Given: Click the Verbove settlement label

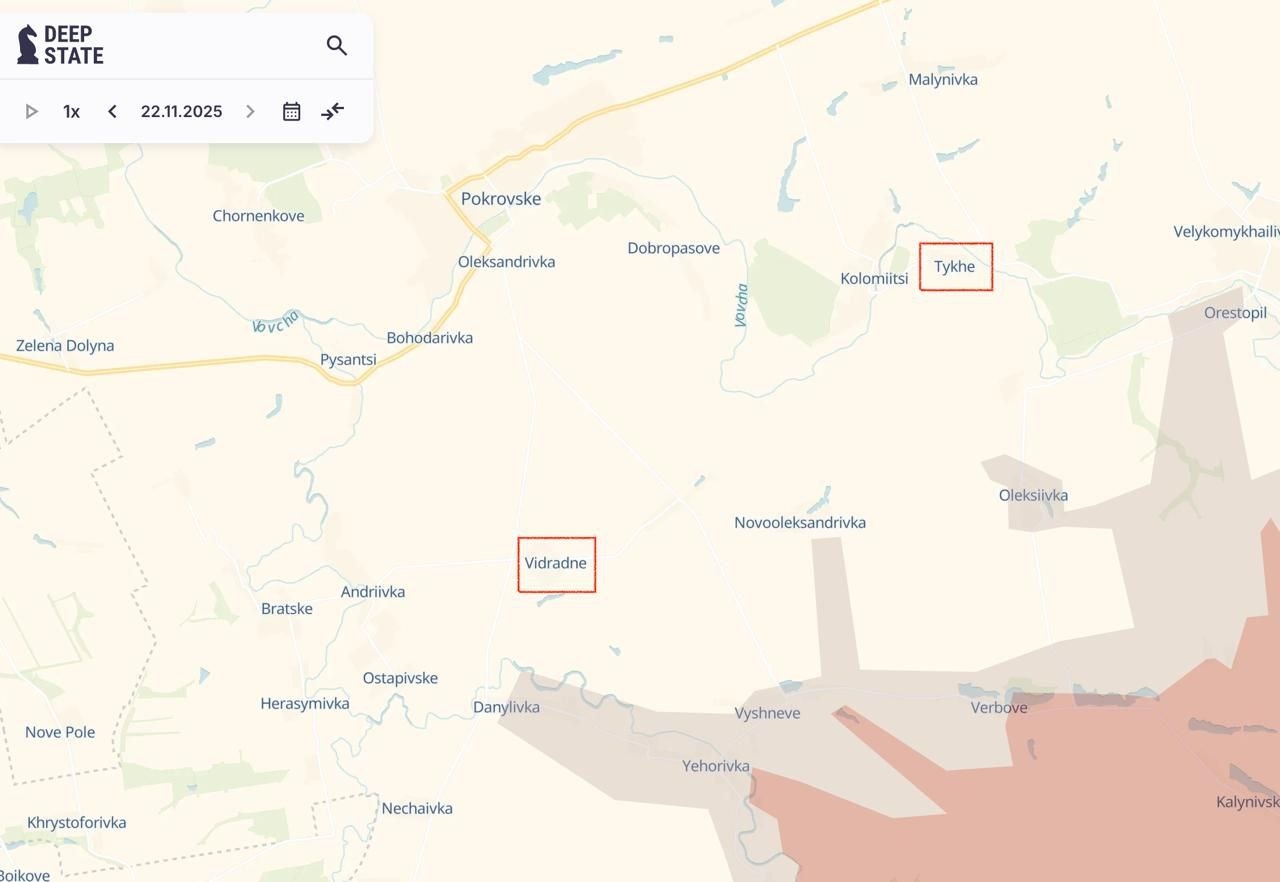Looking at the screenshot, I should [x=999, y=708].
